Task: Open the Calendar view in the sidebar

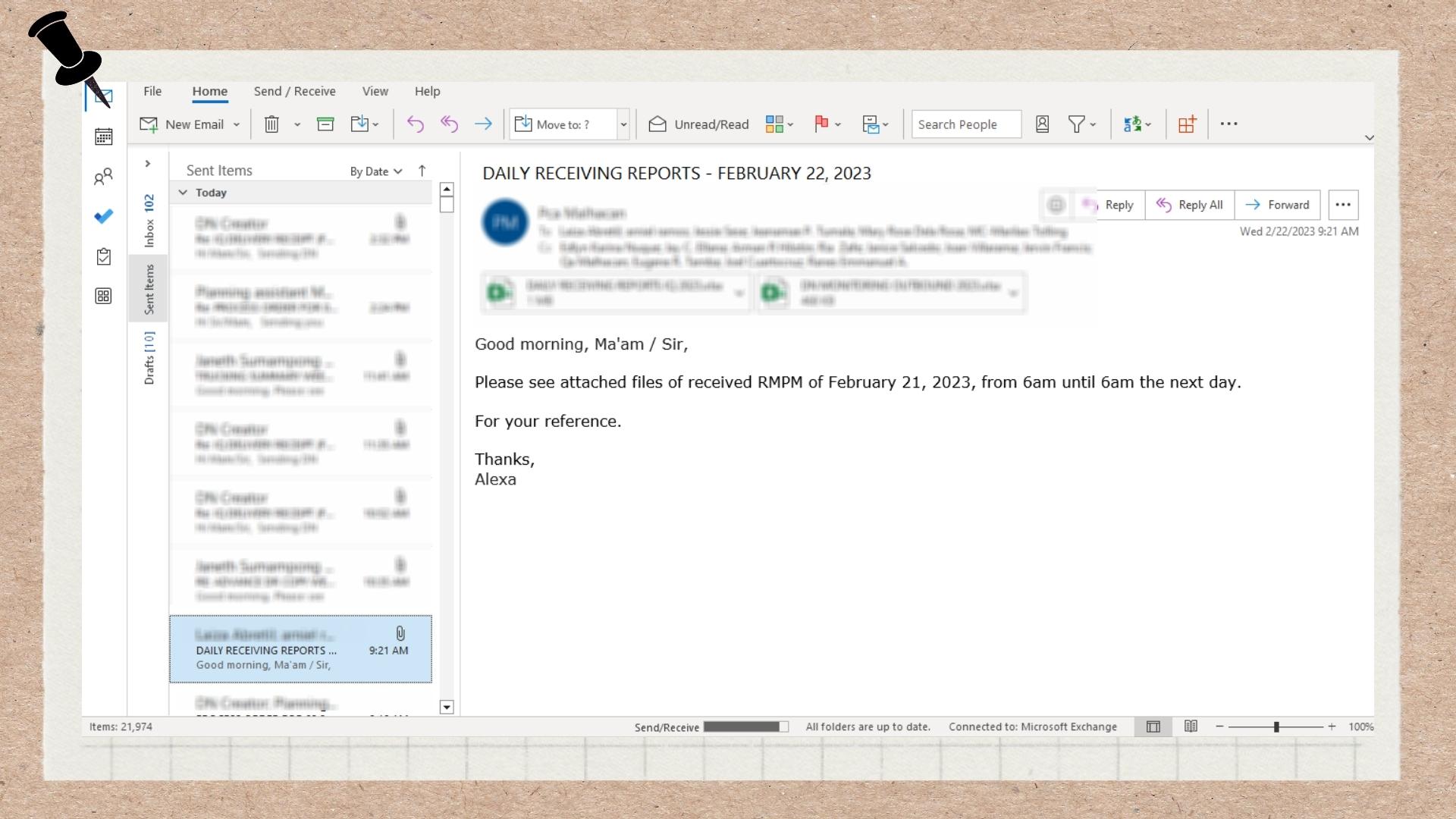Action: (104, 137)
